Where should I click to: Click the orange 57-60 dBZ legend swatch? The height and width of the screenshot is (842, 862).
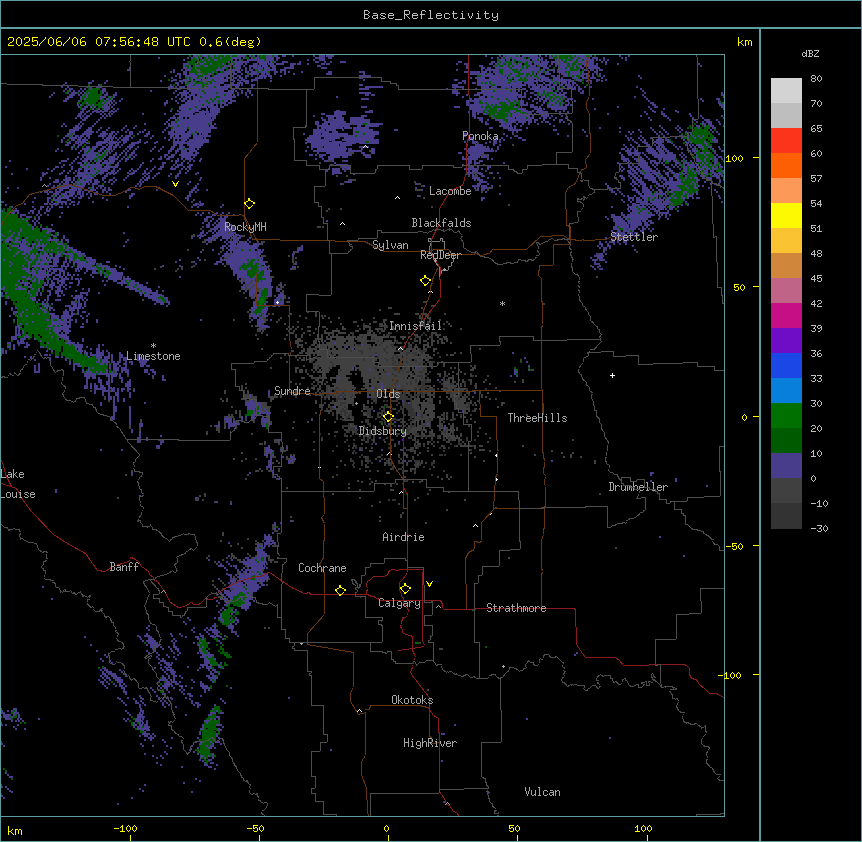[x=786, y=165]
